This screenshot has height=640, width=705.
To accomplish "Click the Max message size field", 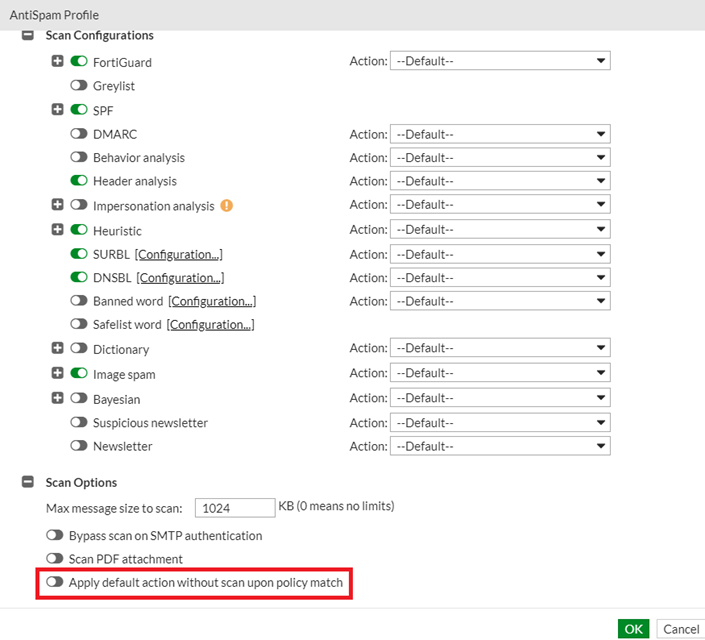I will (x=234, y=508).
